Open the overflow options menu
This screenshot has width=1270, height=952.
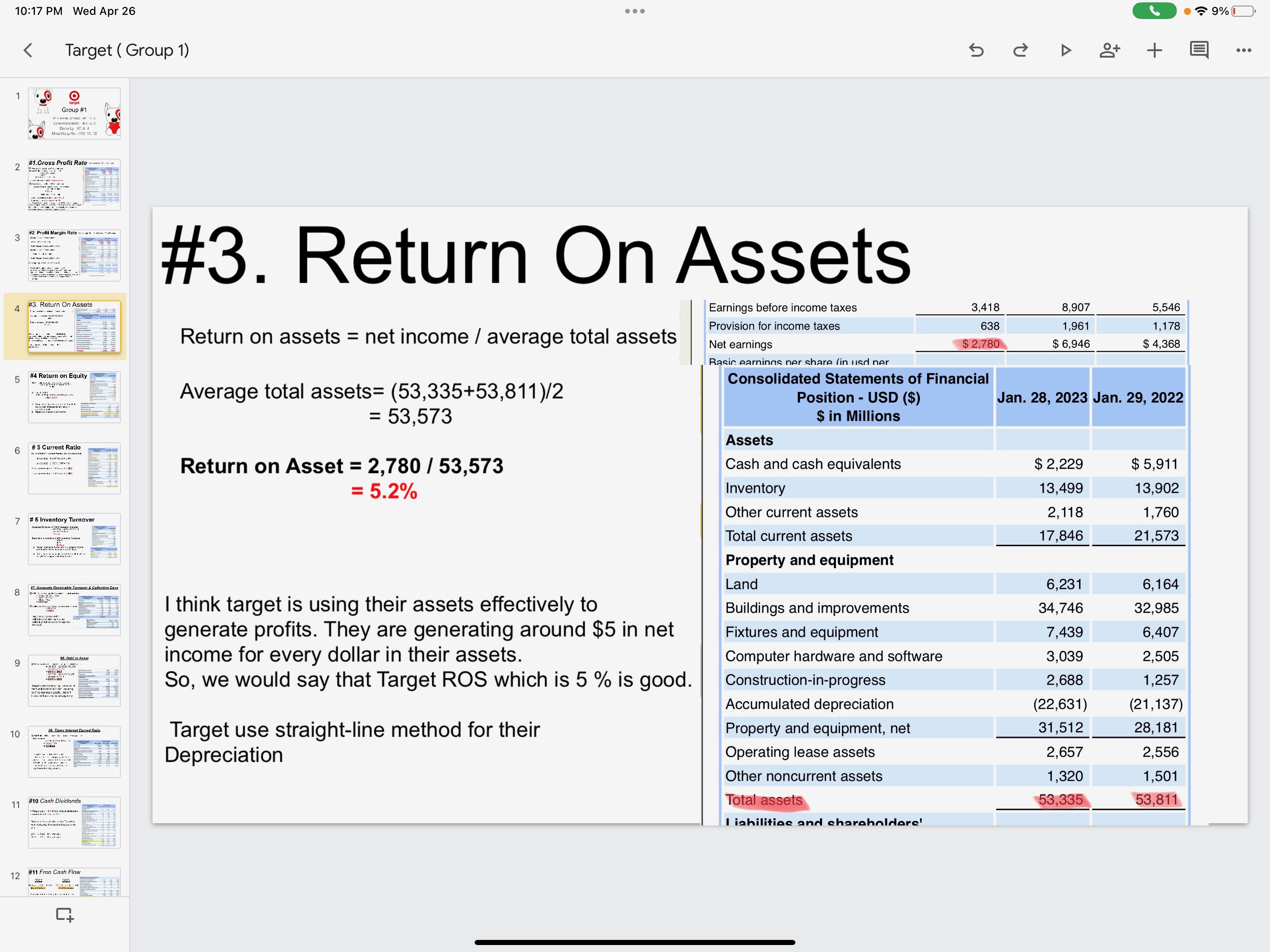pos(1243,50)
